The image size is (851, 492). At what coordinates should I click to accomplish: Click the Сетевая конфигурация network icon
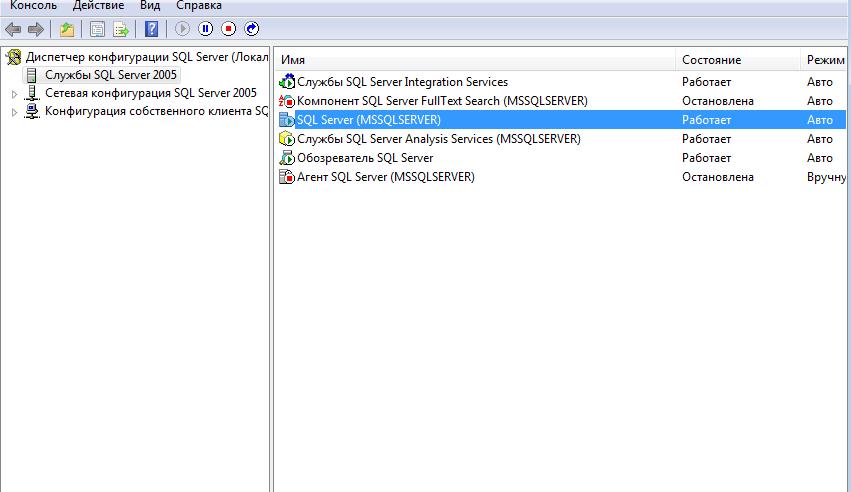(33, 93)
